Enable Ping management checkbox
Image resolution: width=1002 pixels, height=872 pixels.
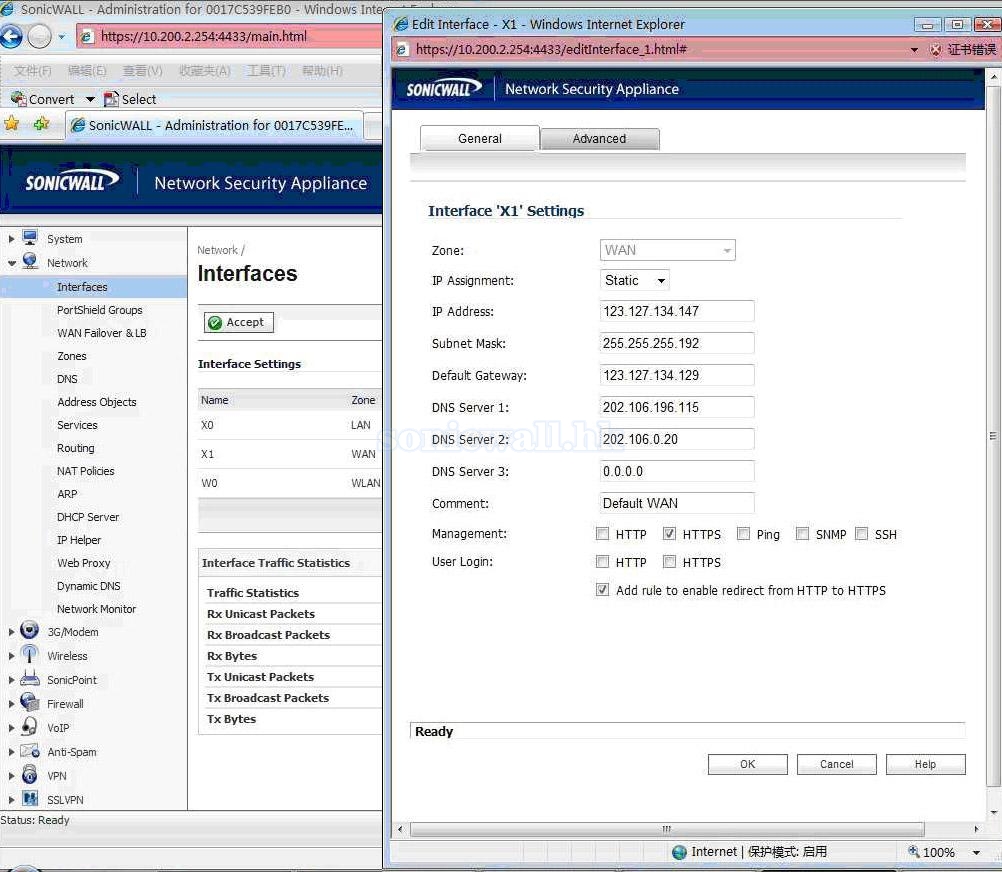click(x=743, y=533)
